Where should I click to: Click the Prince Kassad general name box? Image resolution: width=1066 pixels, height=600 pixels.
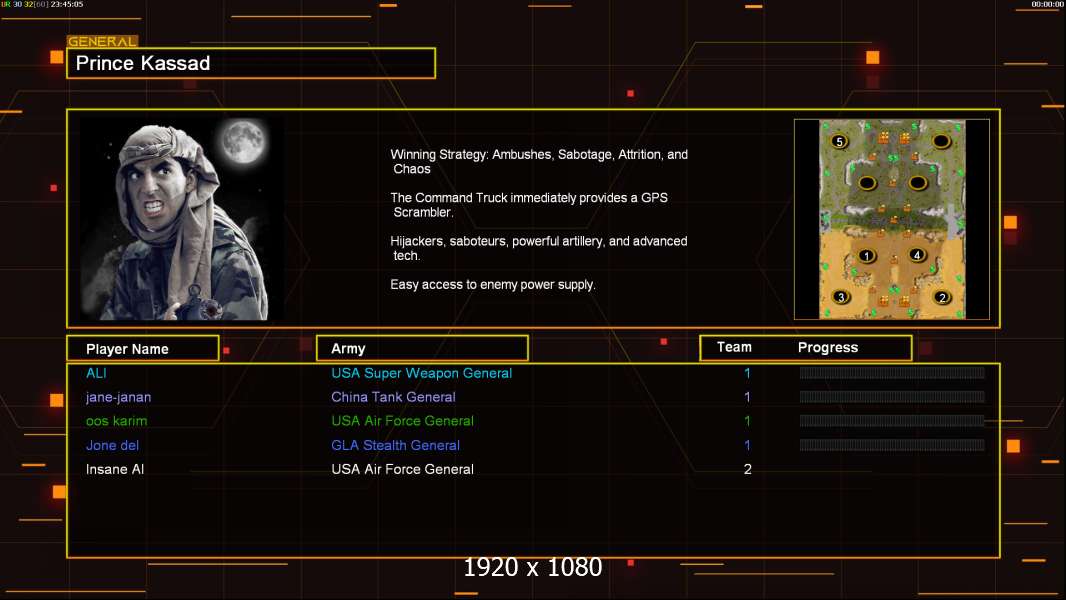(251, 63)
